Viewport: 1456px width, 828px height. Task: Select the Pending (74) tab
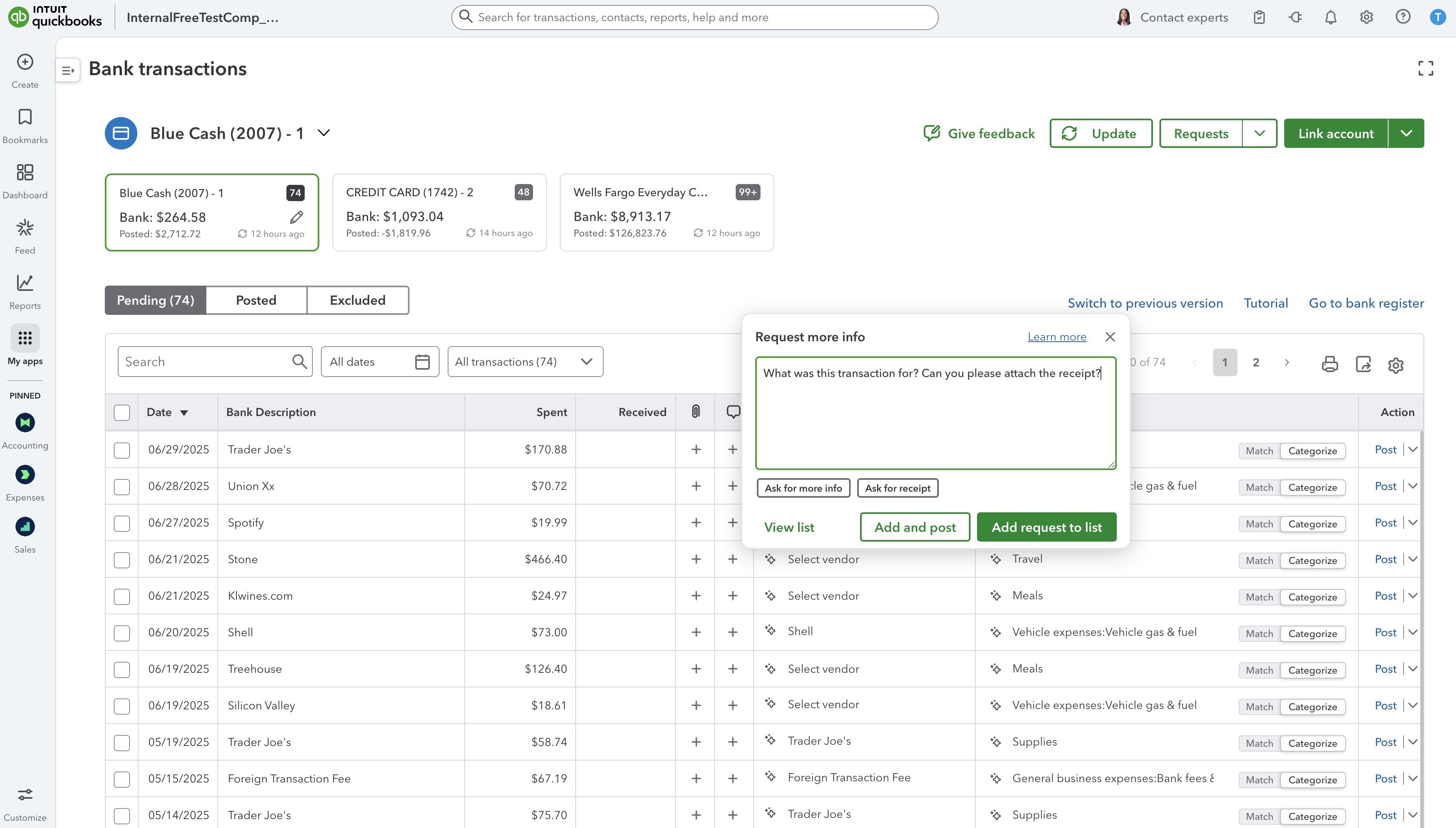pyautogui.click(x=155, y=300)
